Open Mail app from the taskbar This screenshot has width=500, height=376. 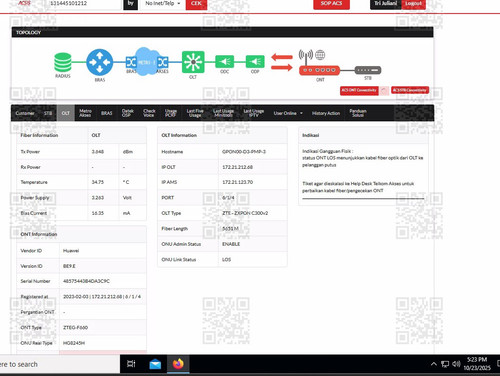pos(155,364)
